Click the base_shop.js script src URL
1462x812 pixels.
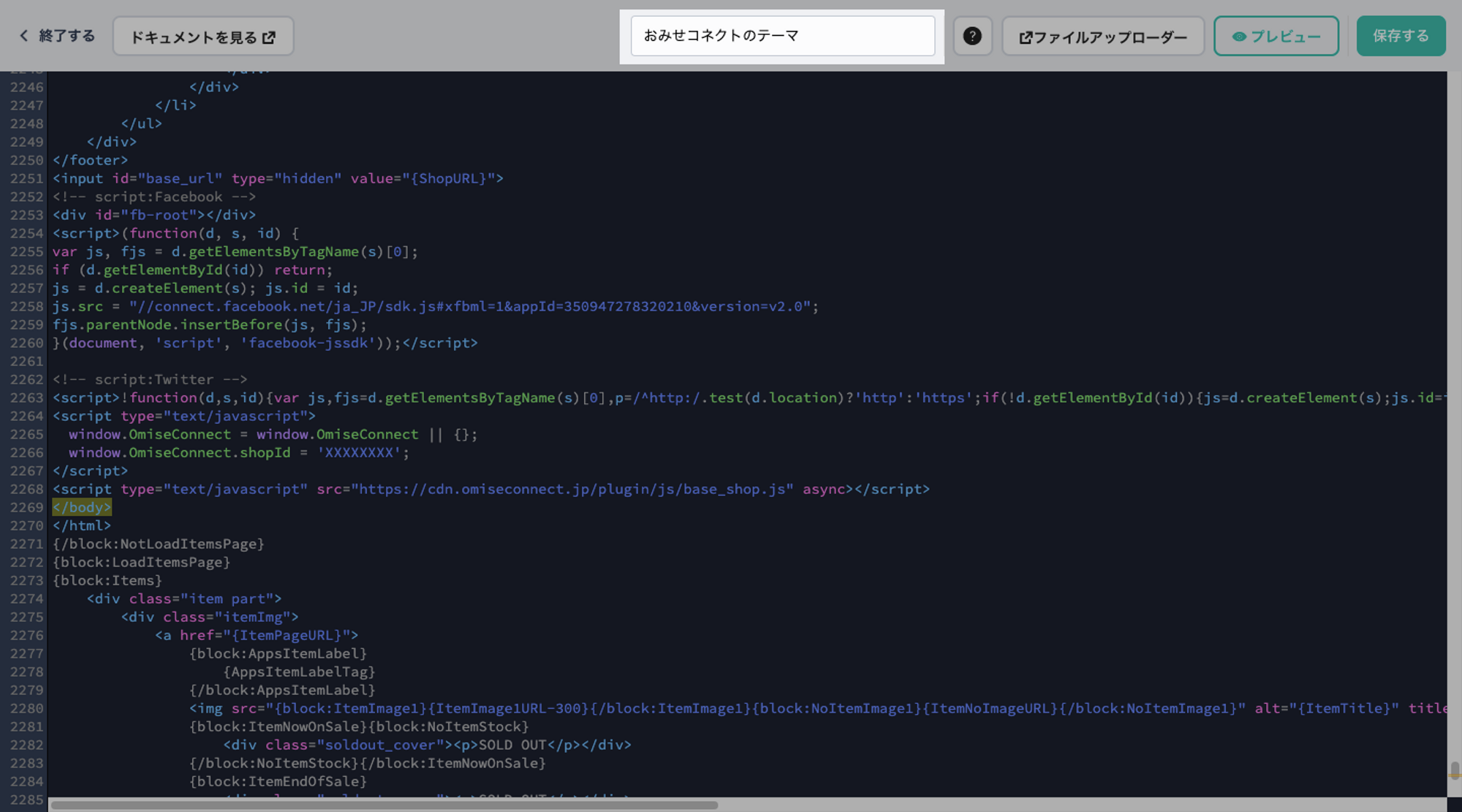pyautogui.click(x=572, y=489)
